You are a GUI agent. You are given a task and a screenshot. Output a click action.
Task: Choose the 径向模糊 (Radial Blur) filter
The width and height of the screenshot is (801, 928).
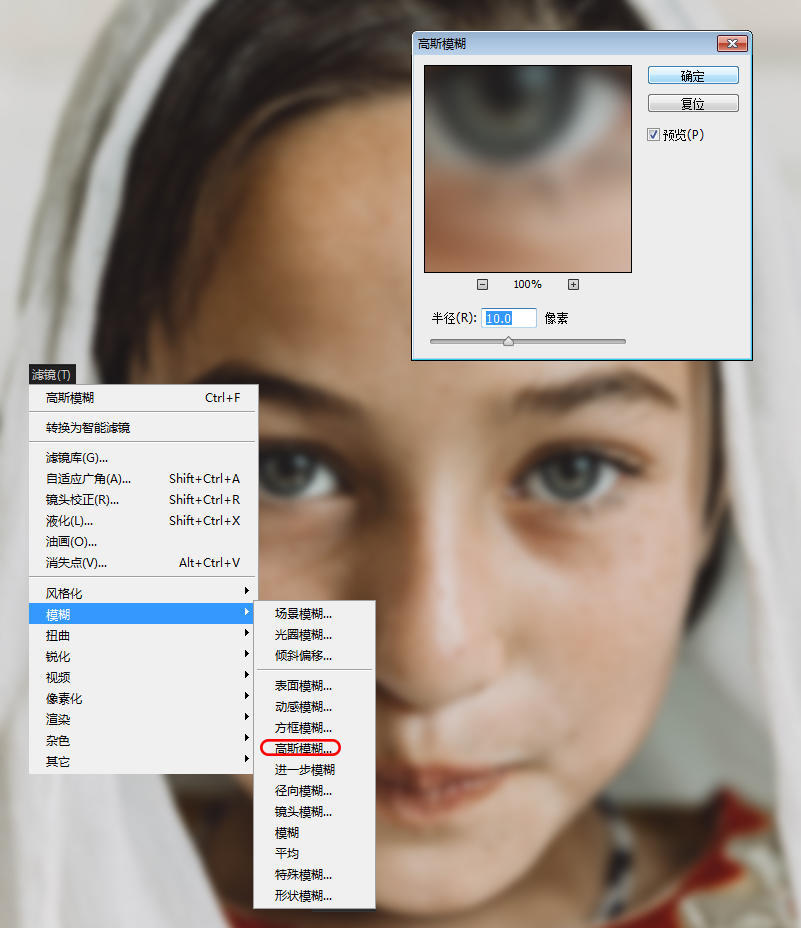[x=302, y=790]
